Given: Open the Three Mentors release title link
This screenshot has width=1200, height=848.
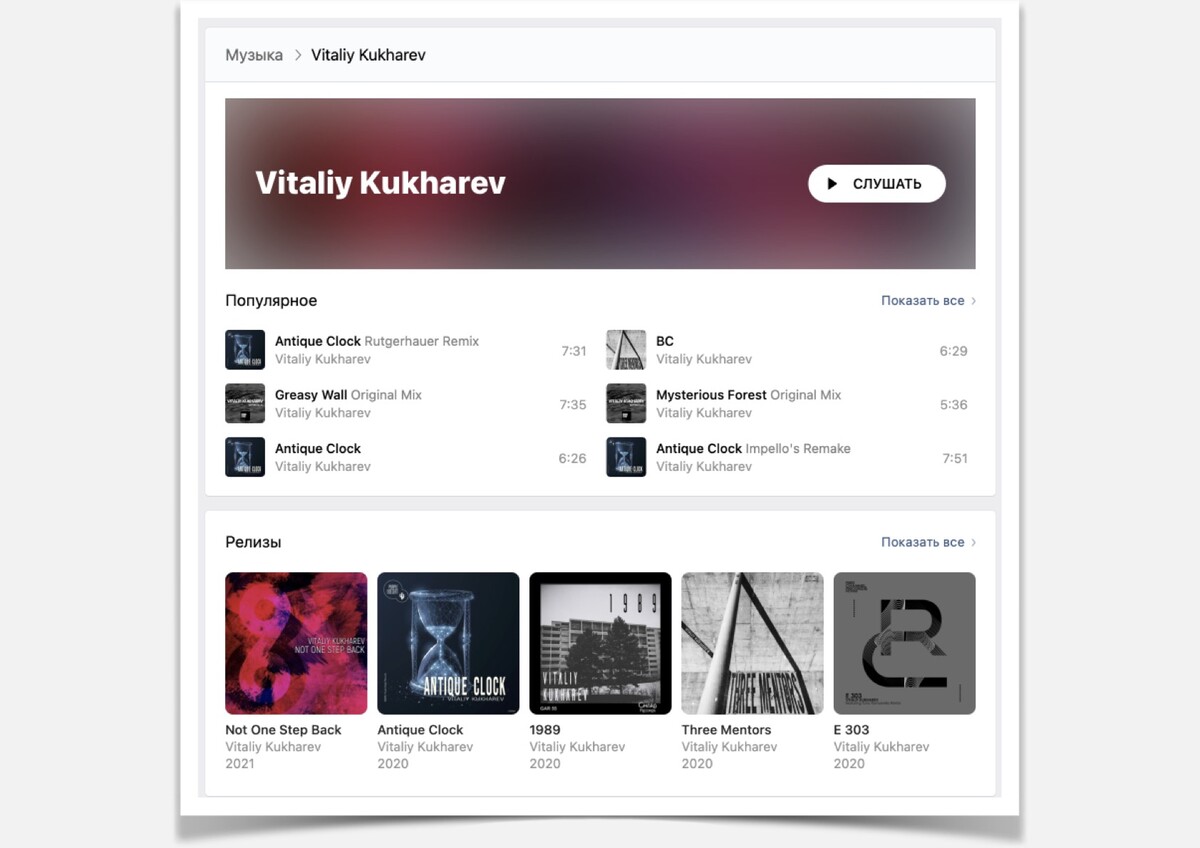Looking at the screenshot, I should [726, 730].
